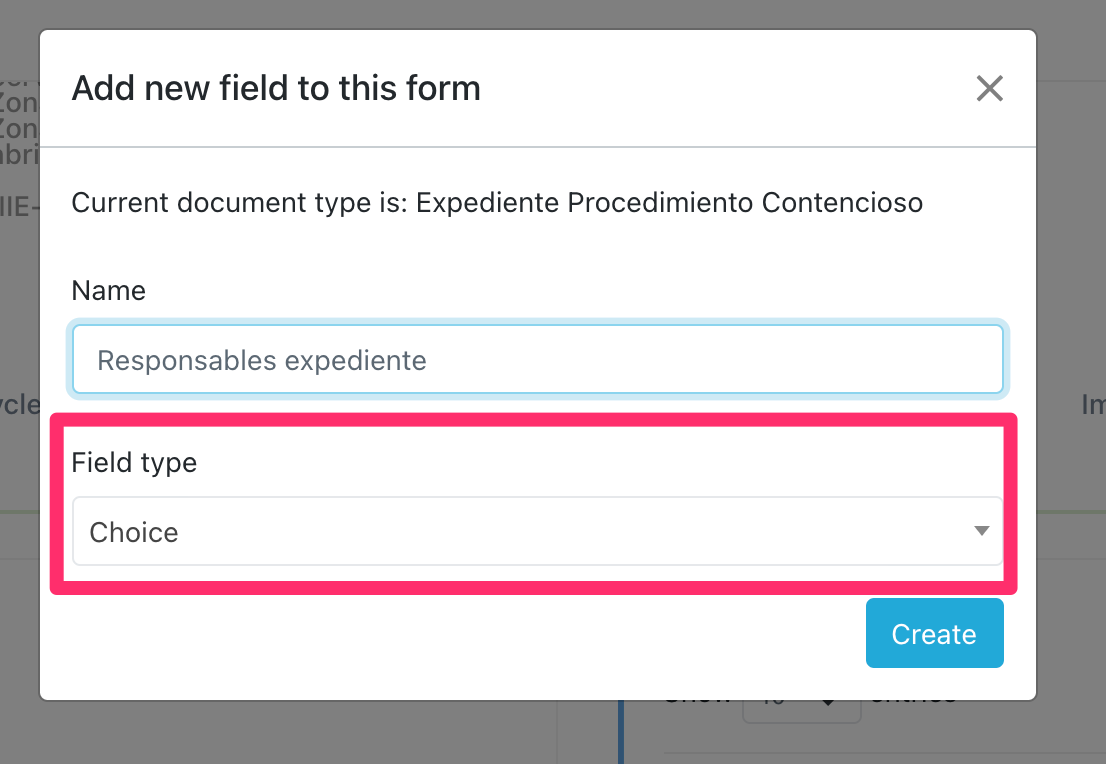Click the Name label above the text box

(x=108, y=290)
